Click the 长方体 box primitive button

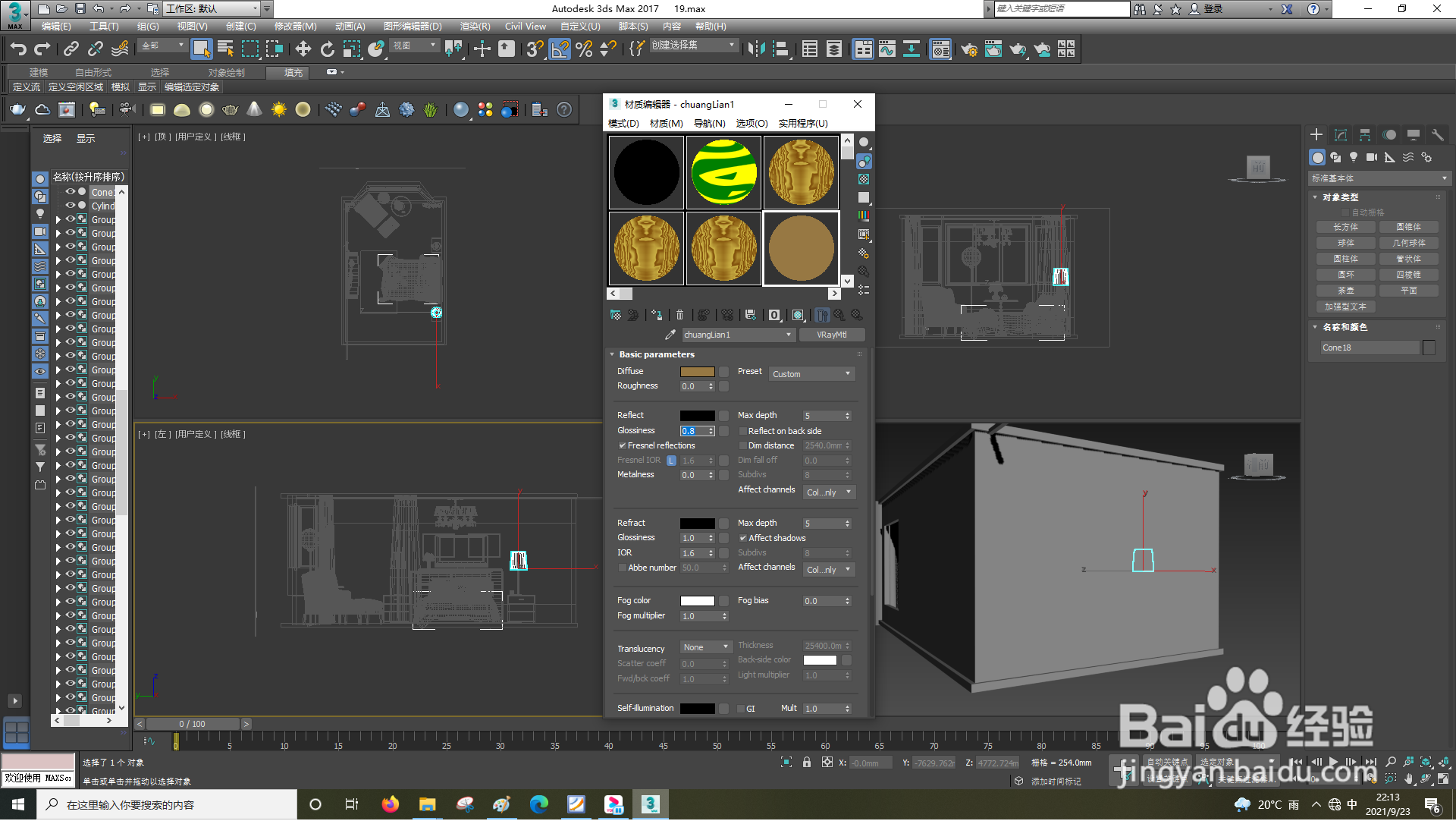click(1345, 227)
